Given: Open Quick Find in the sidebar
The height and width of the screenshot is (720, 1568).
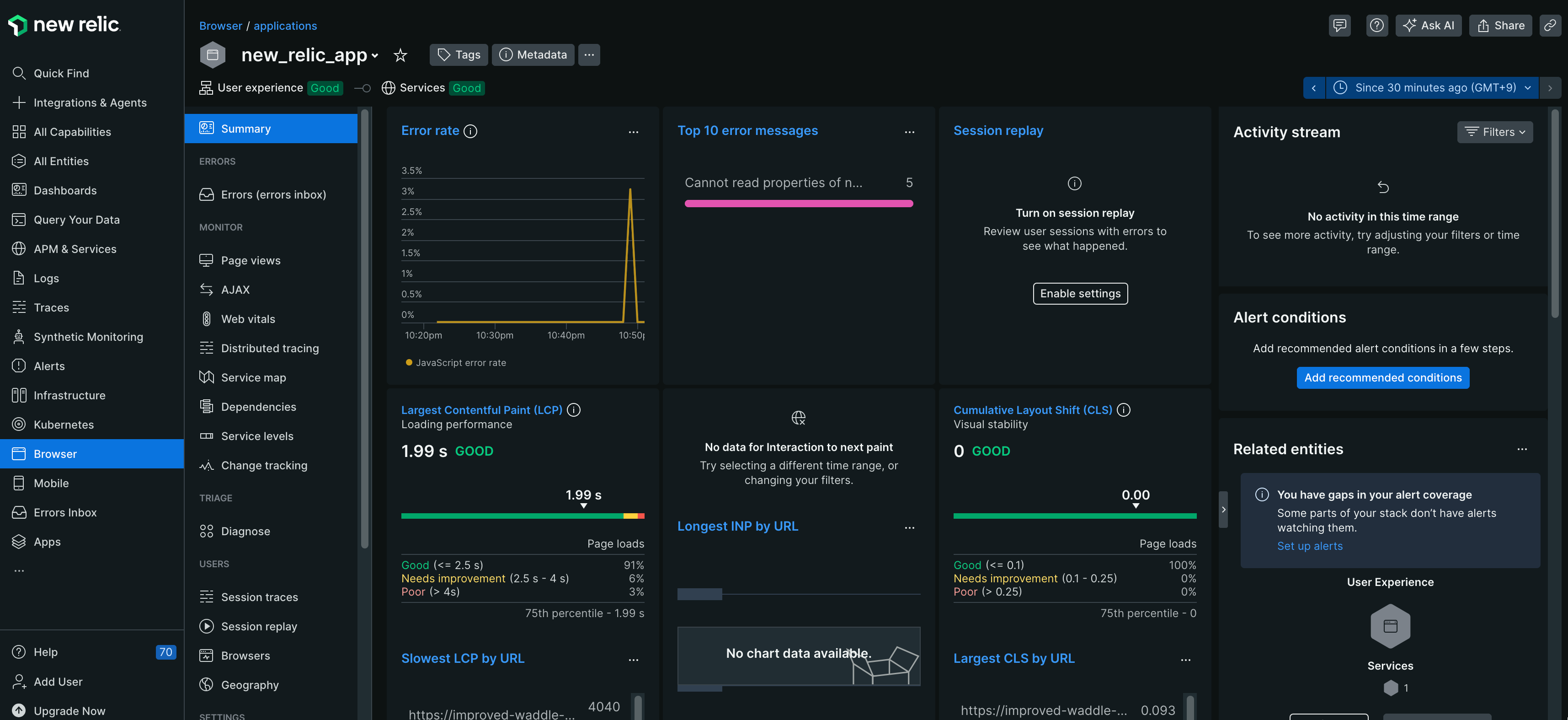Looking at the screenshot, I should point(61,73).
